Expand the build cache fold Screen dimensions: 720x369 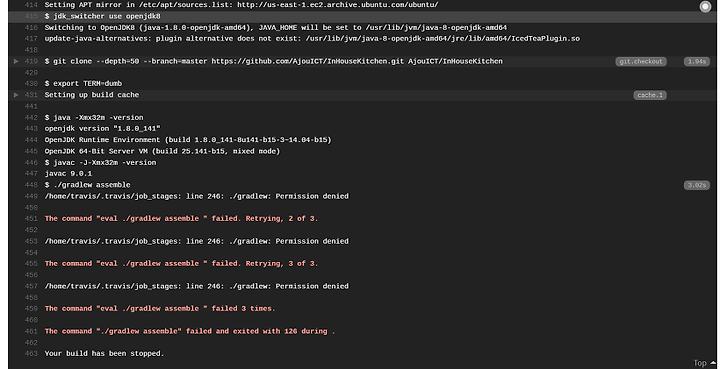tap(16, 95)
